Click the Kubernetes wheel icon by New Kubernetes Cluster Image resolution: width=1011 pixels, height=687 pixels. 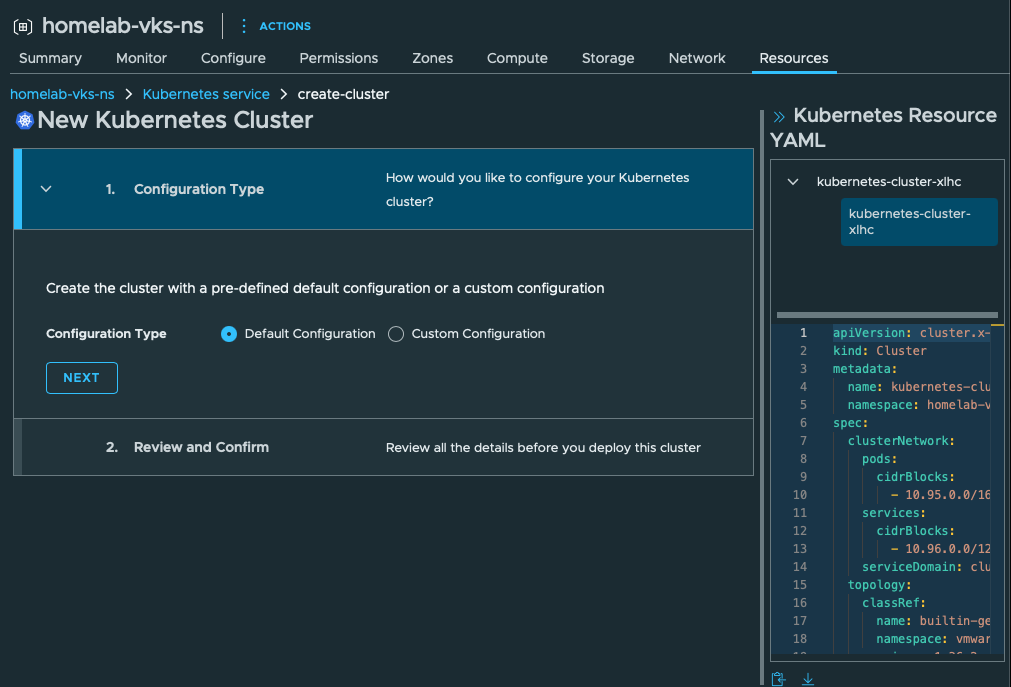click(25, 120)
